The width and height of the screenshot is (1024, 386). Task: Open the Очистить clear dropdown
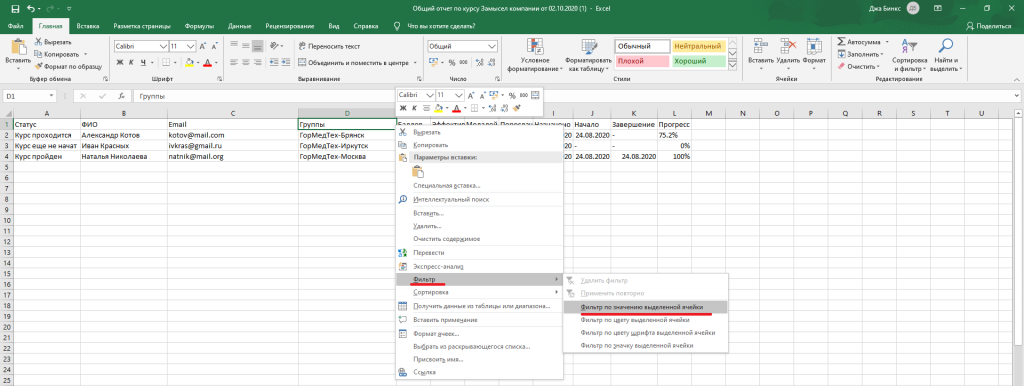coord(859,67)
